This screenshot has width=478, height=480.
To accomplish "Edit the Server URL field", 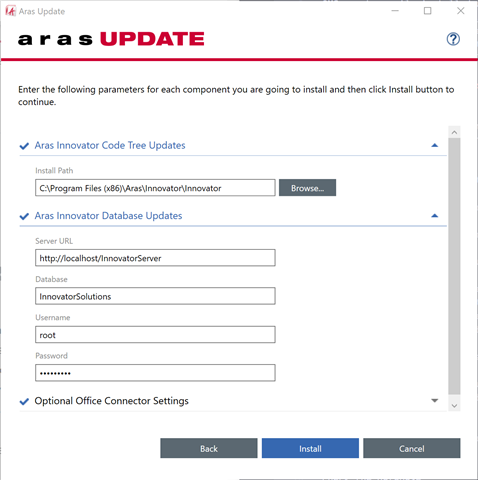I will click(x=155, y=258).
